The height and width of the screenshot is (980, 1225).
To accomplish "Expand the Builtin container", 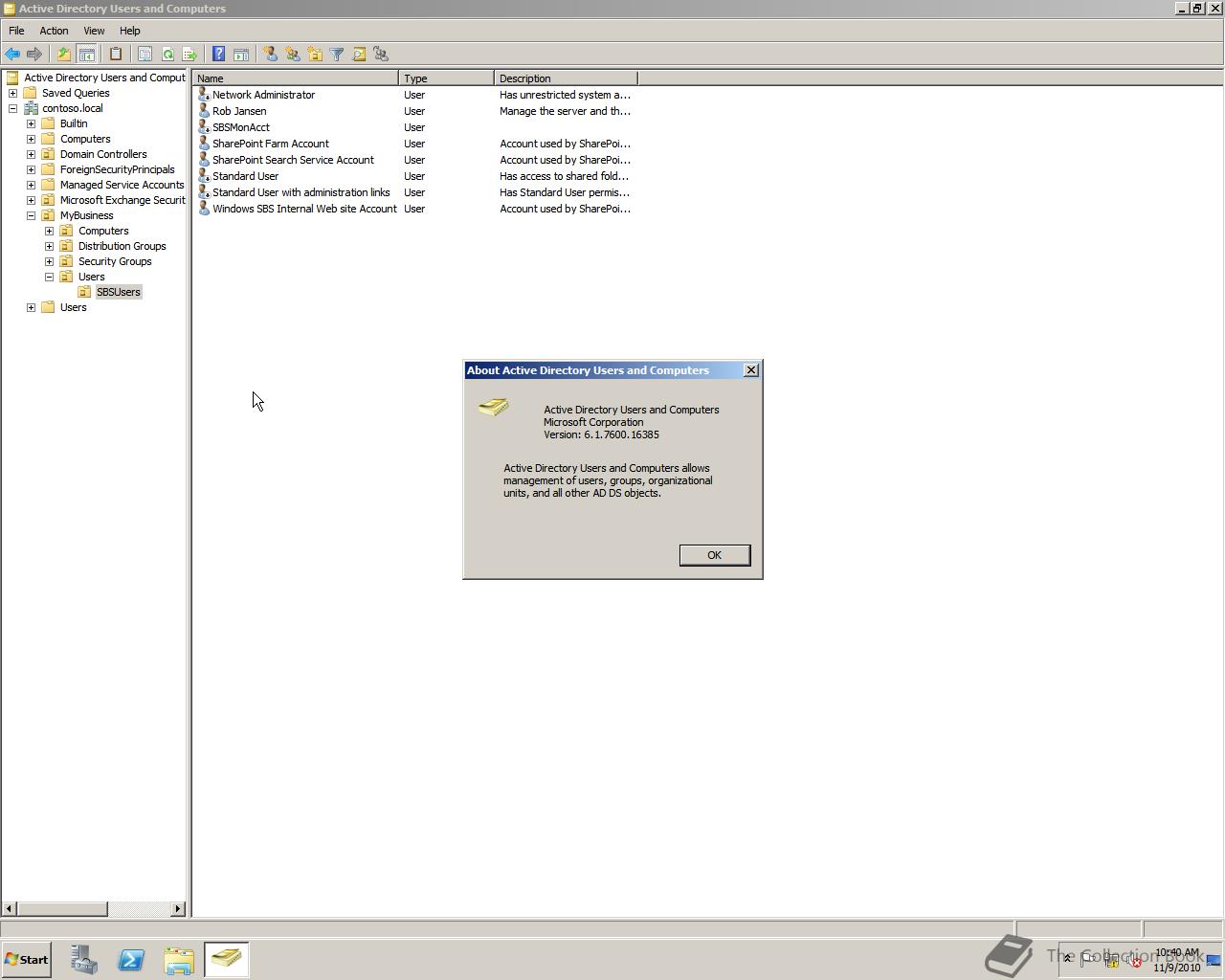I will pyautogui.click(x=31, y=123).
